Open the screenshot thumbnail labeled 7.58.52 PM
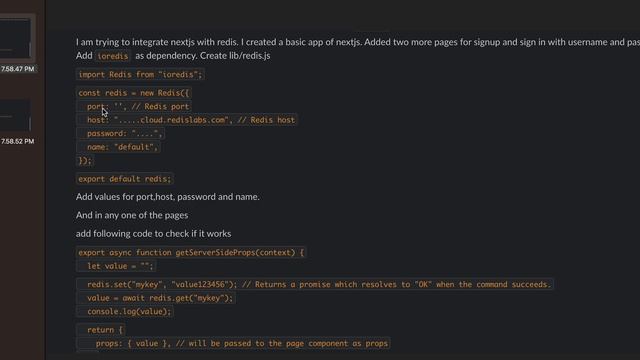640x360 pixels. tap(15, 114)
